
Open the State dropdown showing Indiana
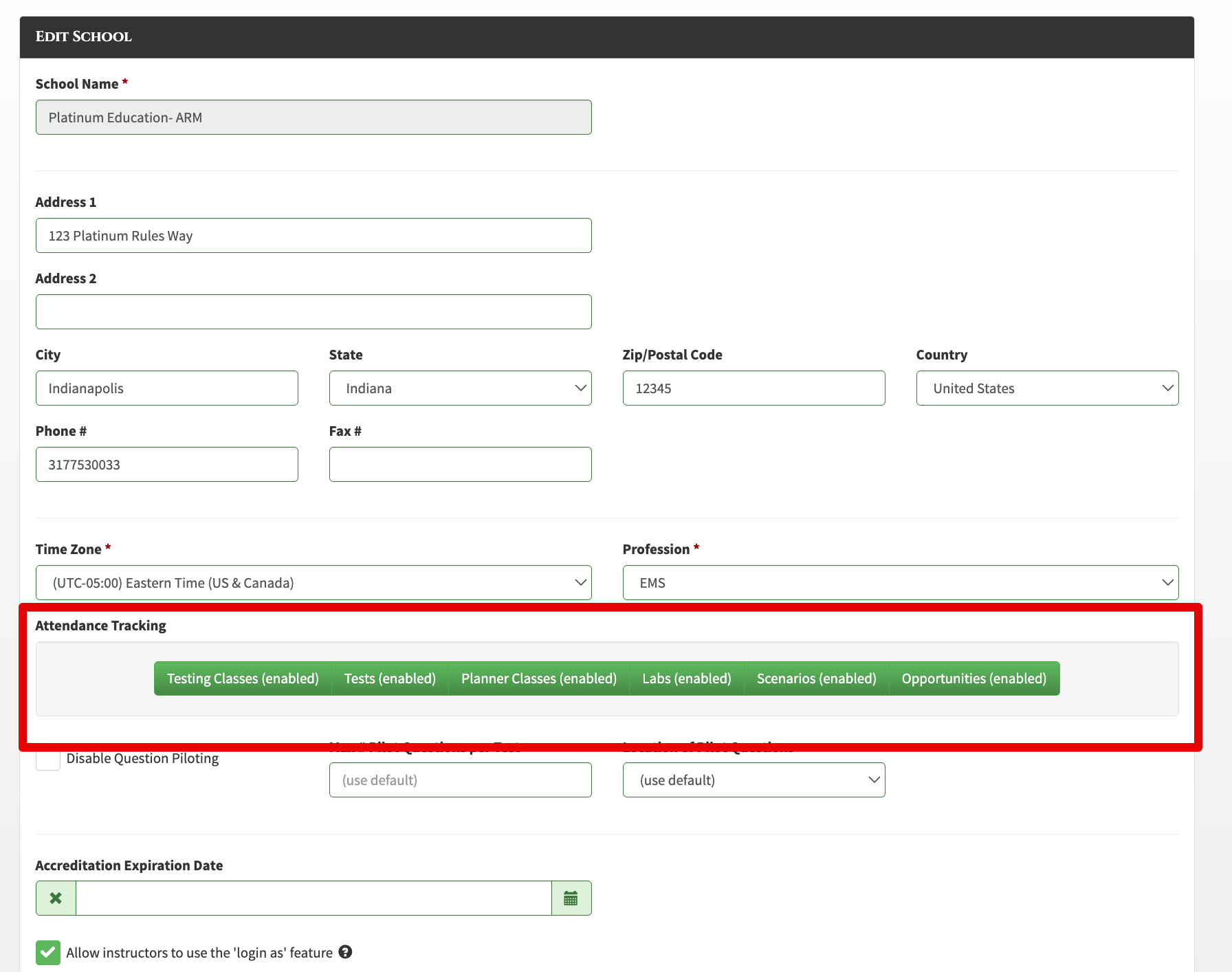(x=461, y=388)
